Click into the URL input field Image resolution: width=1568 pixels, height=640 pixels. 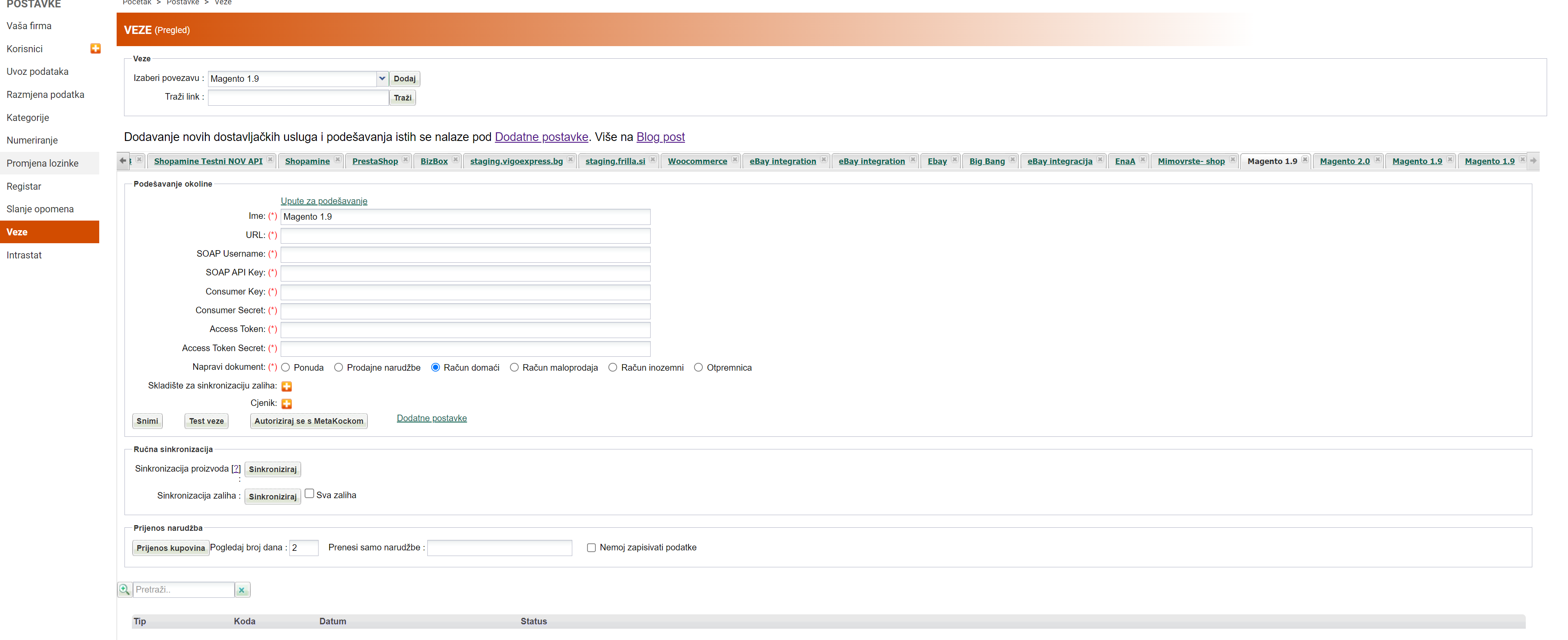tap(465, 235)
